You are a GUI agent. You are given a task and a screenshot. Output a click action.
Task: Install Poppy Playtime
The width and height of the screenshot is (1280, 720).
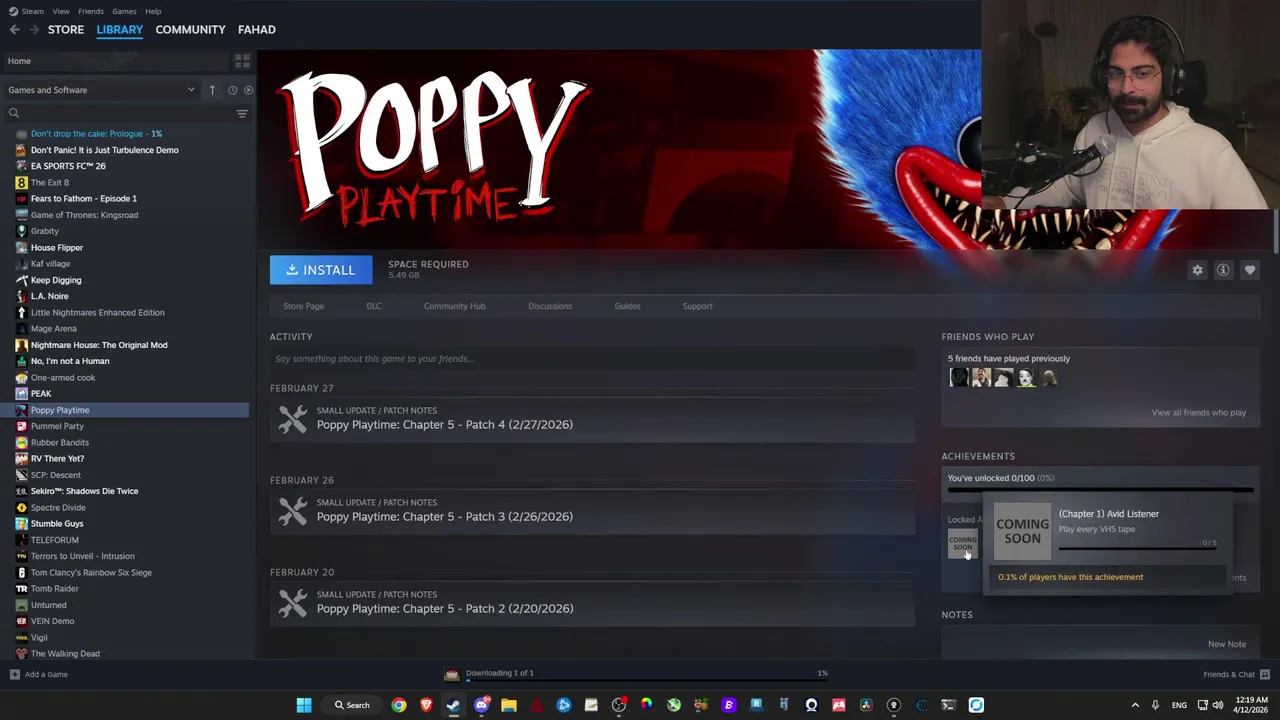click(321, 270)
